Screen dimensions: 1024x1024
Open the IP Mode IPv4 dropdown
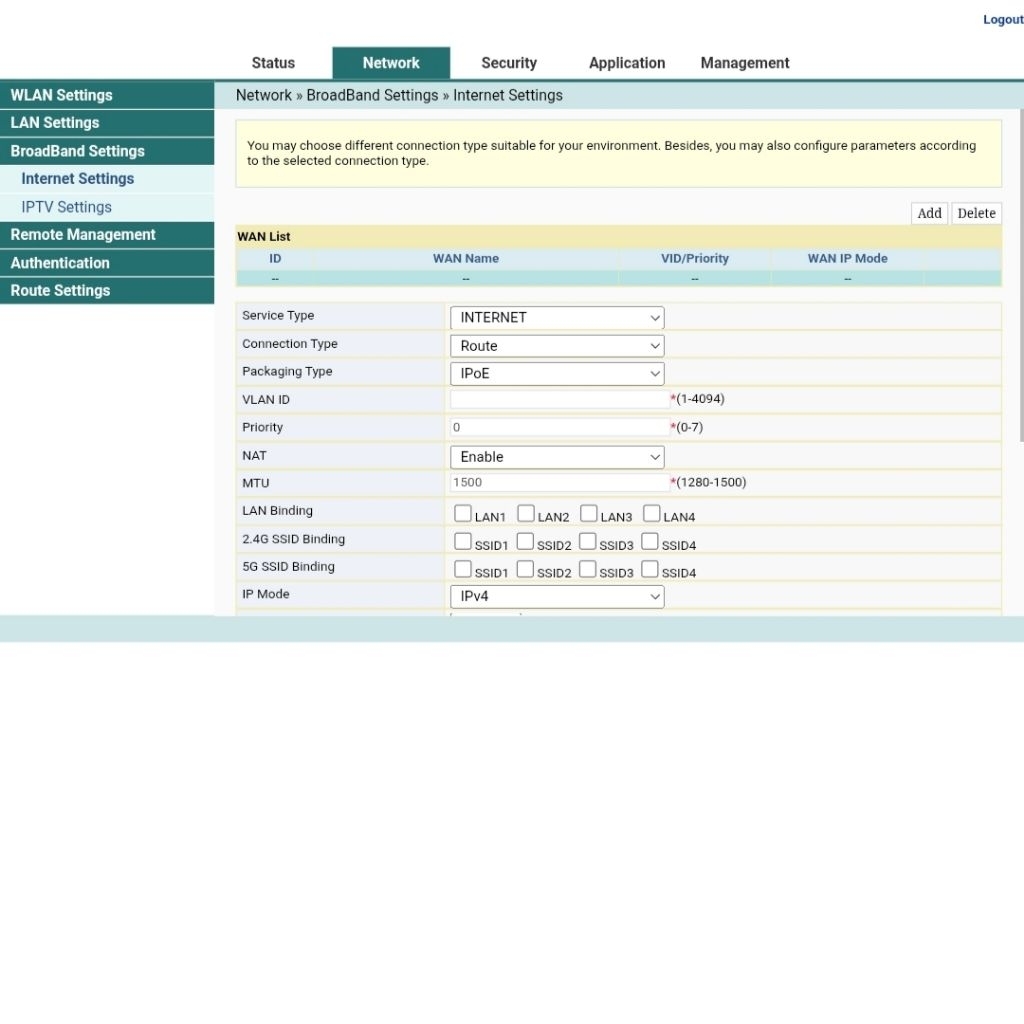pyautogui.click(x=557, y=596)
